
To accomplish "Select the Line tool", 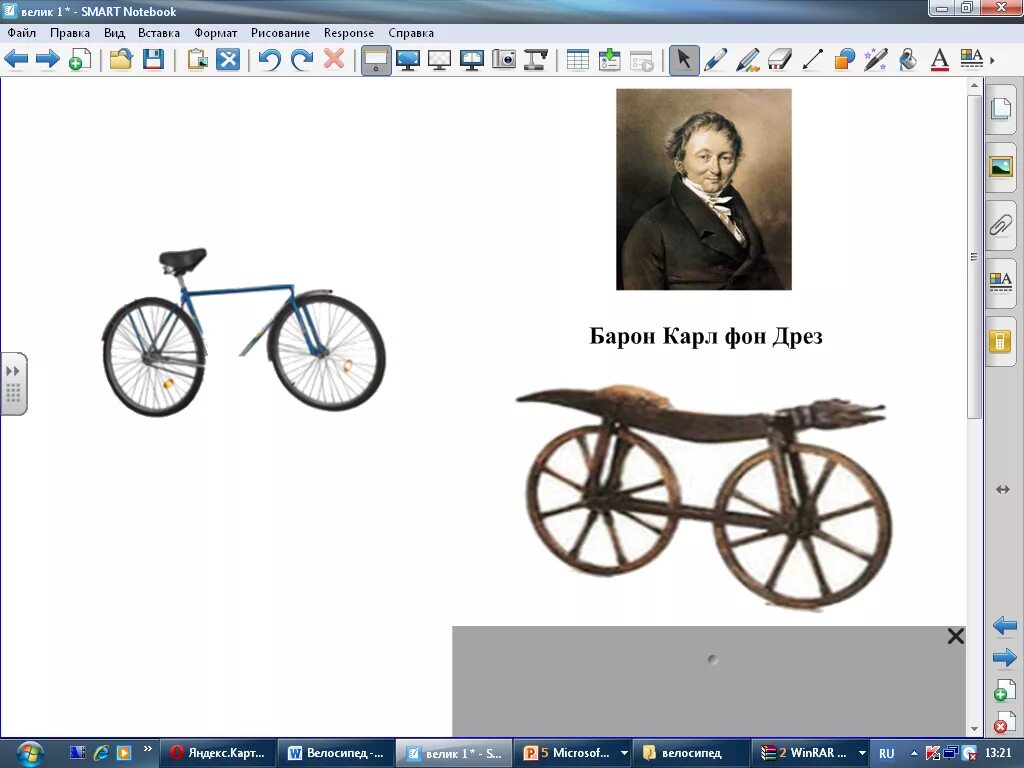I will click(812, 60).
